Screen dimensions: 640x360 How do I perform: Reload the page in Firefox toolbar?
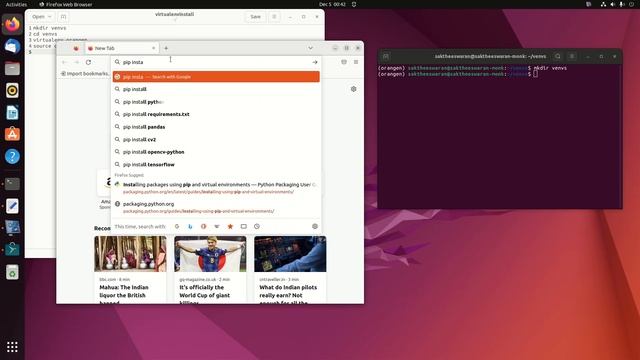[x=88, y=62]
